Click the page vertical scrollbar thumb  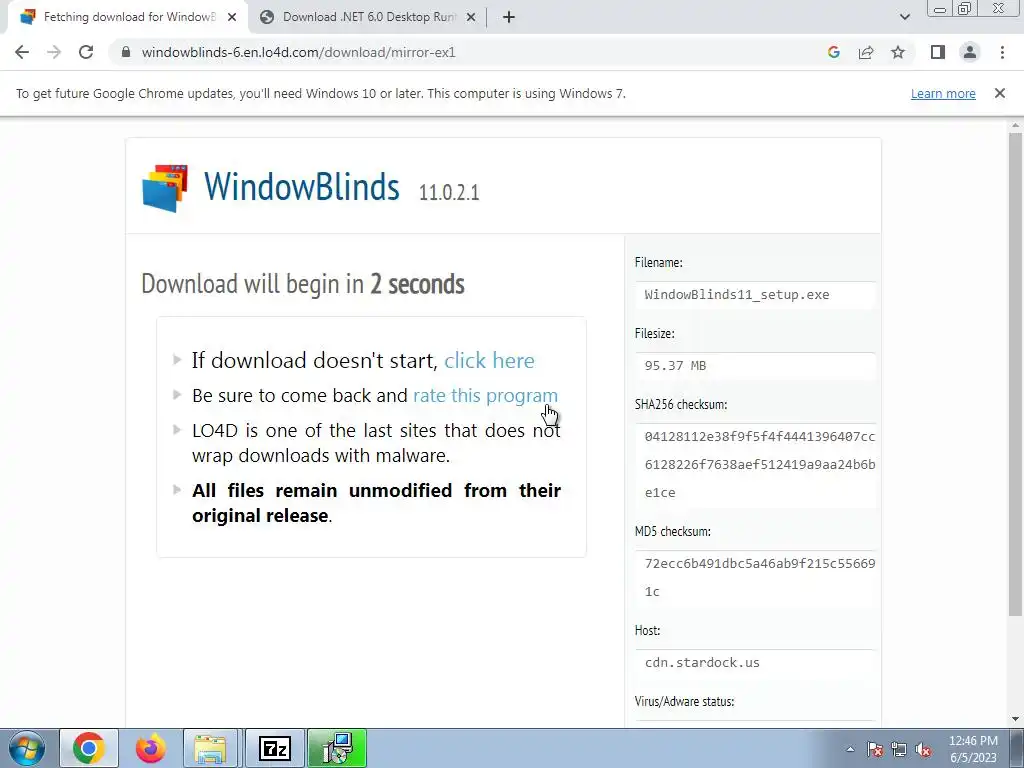coord(1015,374)
